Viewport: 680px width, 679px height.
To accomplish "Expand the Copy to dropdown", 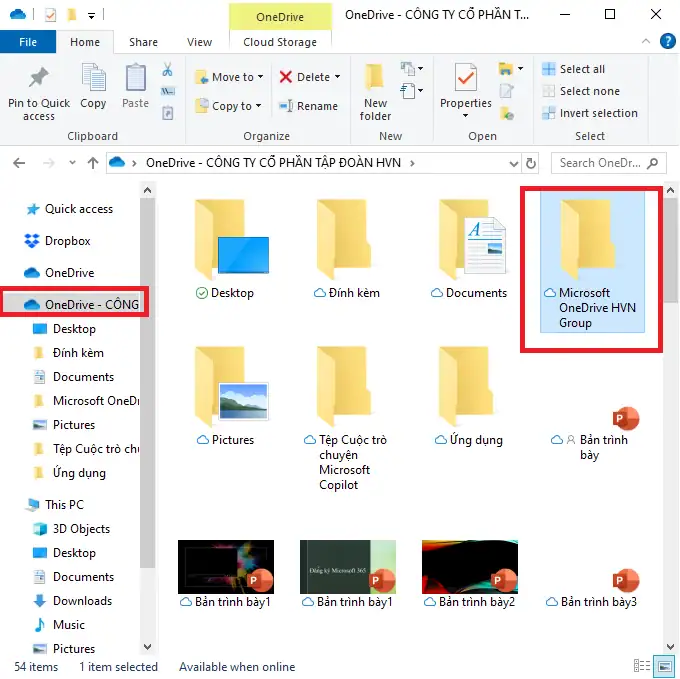I will 257,106.
